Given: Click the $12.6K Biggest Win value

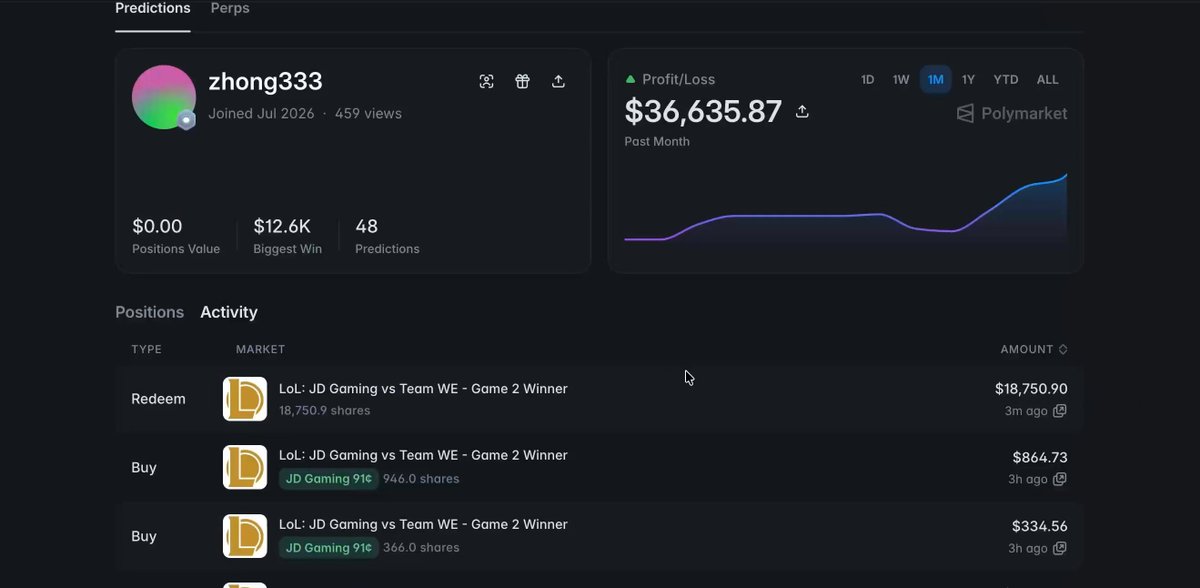Looking at the screenshot, I should click(x=282, y=227).
